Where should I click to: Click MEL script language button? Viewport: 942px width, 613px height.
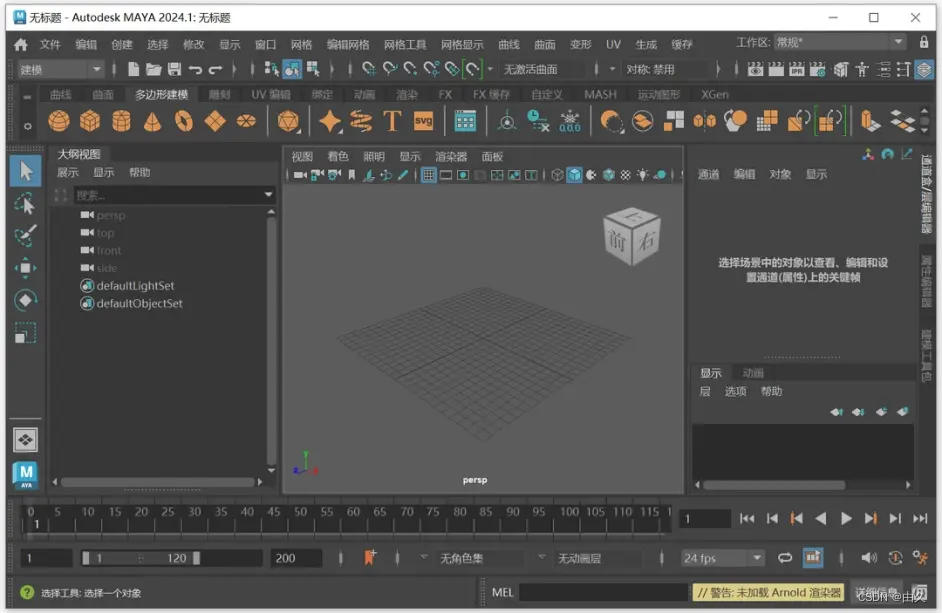(502, 592)
